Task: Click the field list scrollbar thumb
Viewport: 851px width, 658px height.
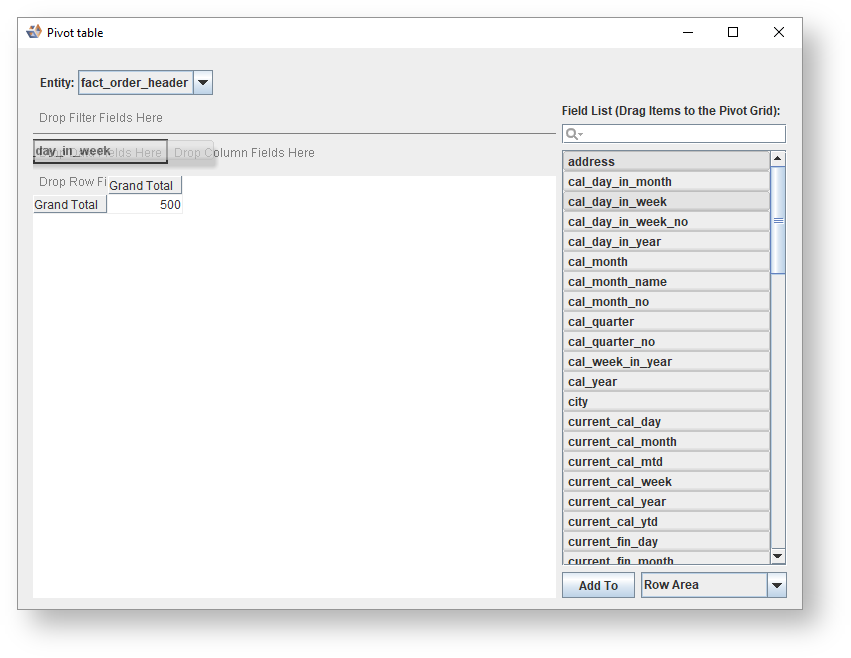Action: point(778,220)
